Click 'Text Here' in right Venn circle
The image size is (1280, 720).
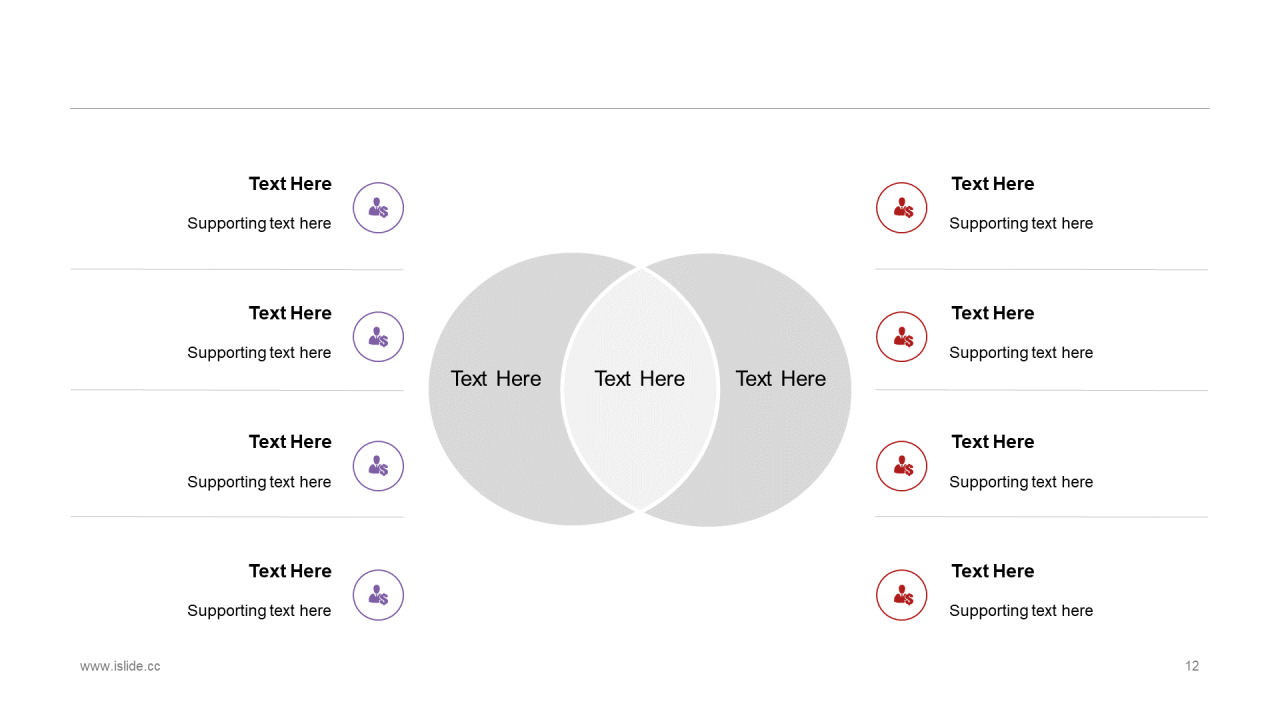781,379
